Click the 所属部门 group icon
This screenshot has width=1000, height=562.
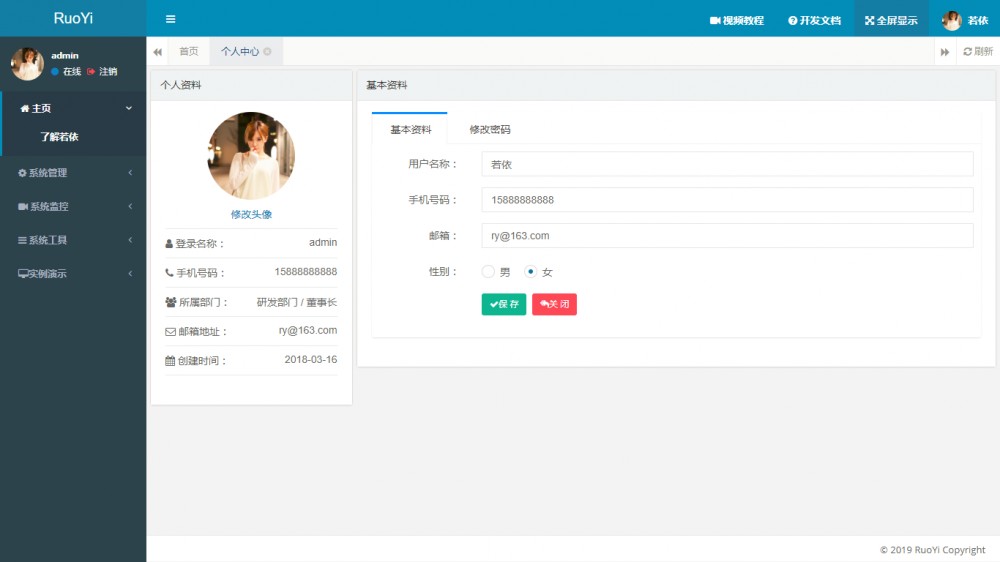point(170,302)
